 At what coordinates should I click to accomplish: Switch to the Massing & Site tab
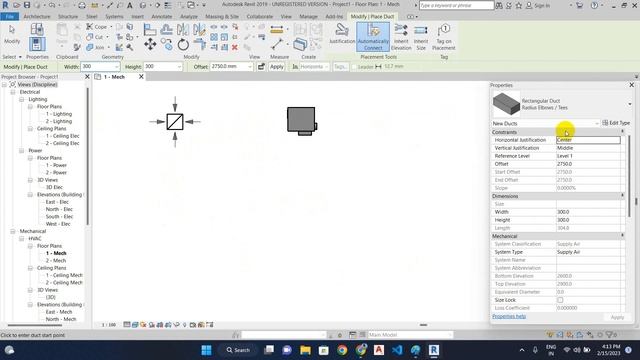(222, 17)
